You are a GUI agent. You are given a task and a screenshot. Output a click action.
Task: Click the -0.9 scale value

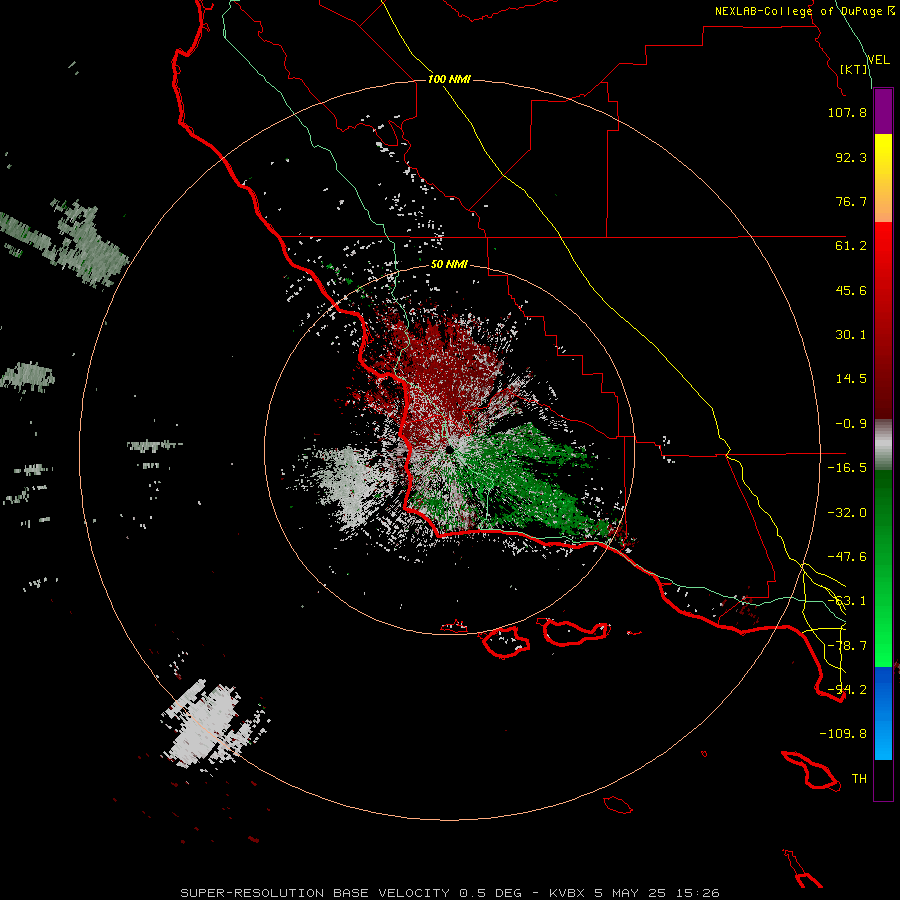pos(851,424)
